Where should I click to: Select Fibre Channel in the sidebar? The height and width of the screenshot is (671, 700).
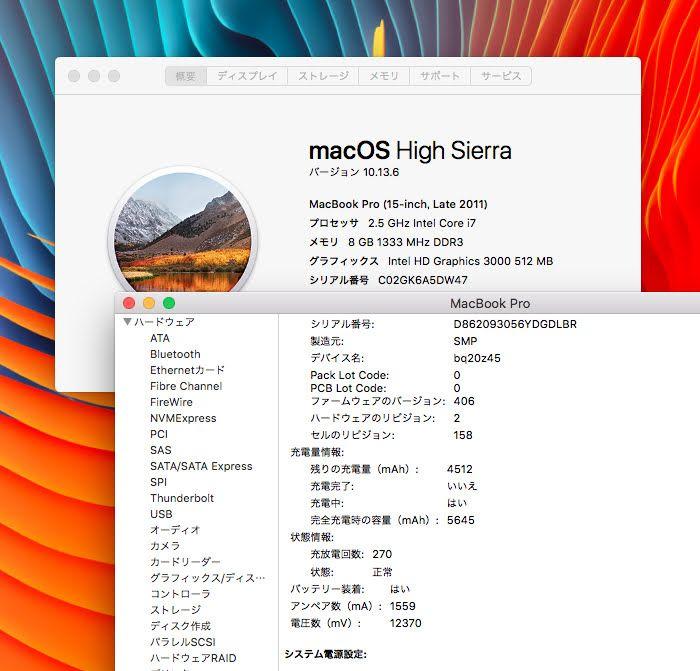coord(186,386)
